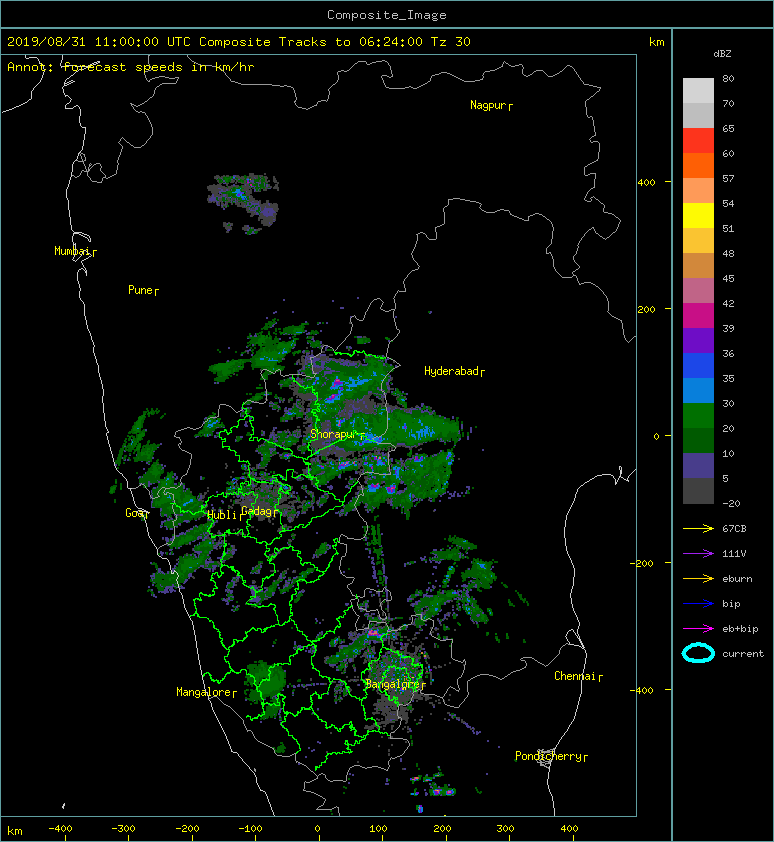
Task: Click the 65 dBZ red color swatch
Action: click(x=698, y=141)
